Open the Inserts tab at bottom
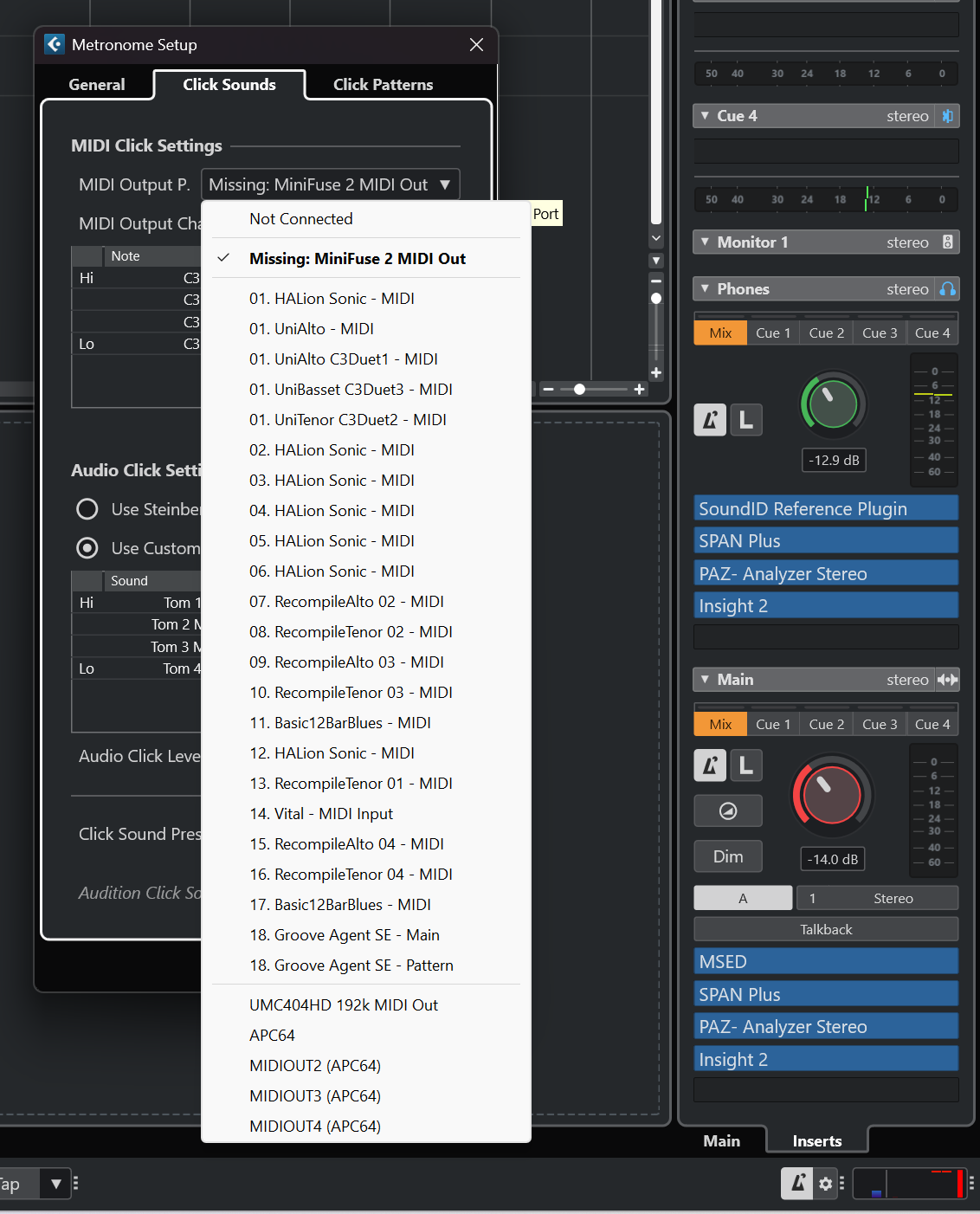Image resolution: width=980 pixels, height=1214 pixels. [x=817, y=1141]
